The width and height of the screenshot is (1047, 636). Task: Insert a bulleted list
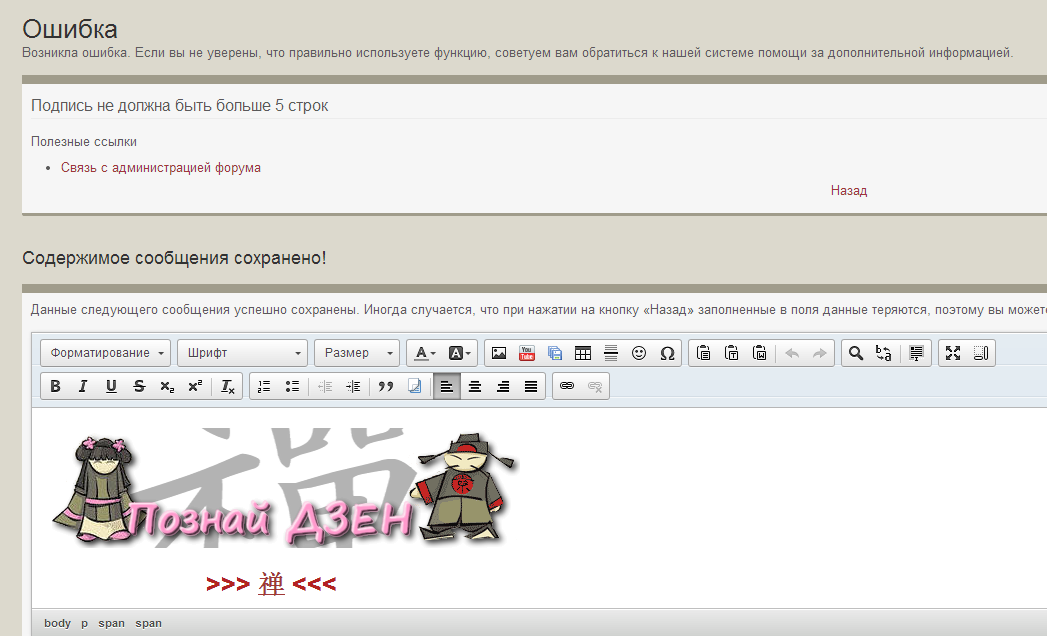point(292,386)
